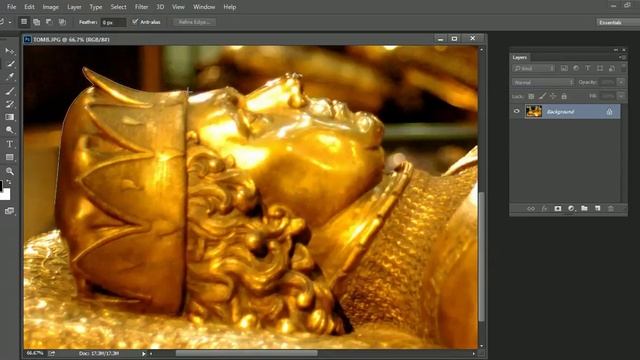Filter layers by smart objects

pos(611,69)
